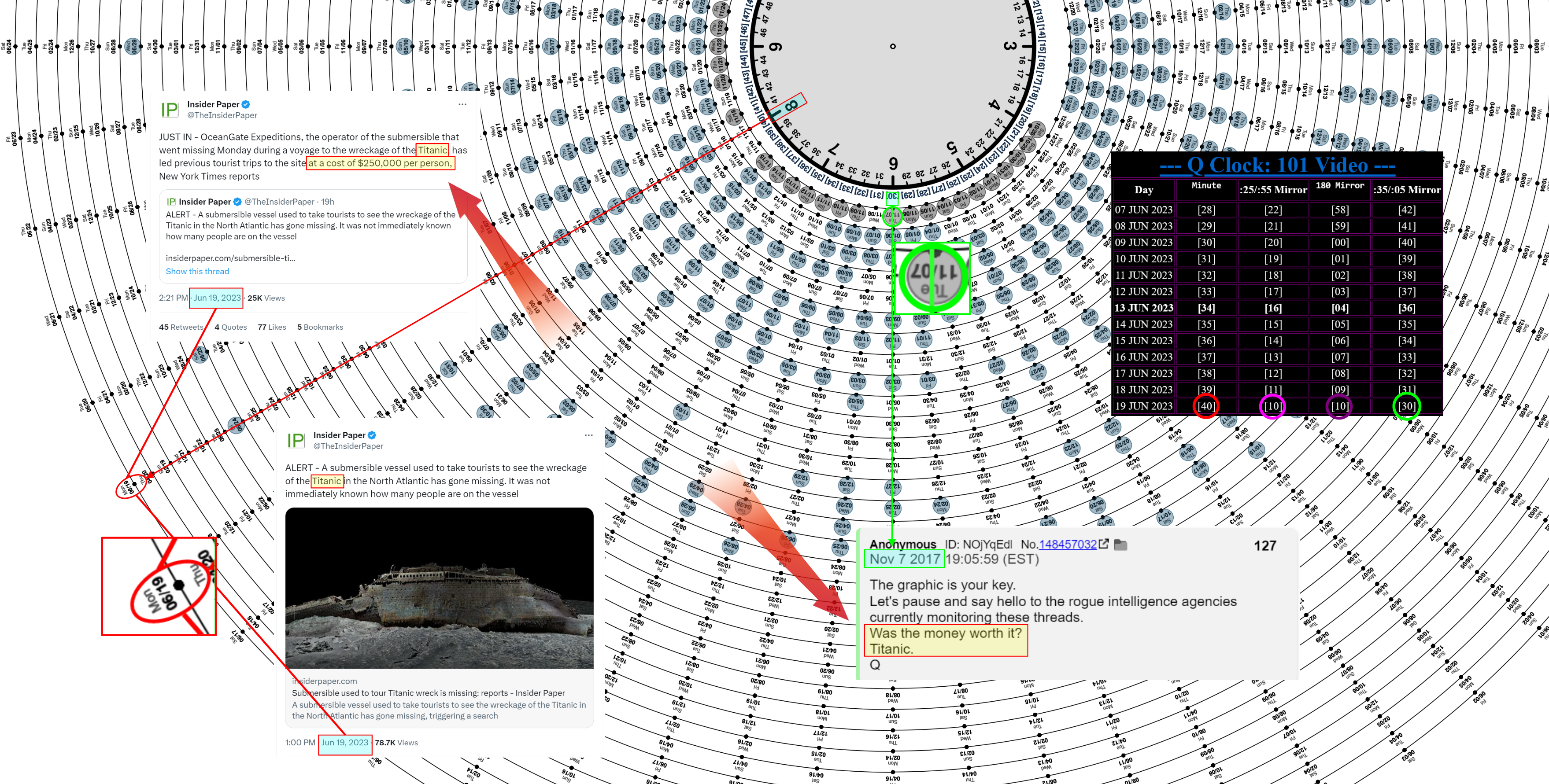Click folder icon in the Anonymous post header
This screenshot has width=1549, height=784.
click(1121, 544)
